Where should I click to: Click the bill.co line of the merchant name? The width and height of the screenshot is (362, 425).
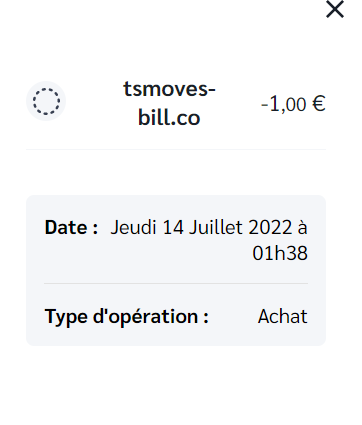(169, 118)
